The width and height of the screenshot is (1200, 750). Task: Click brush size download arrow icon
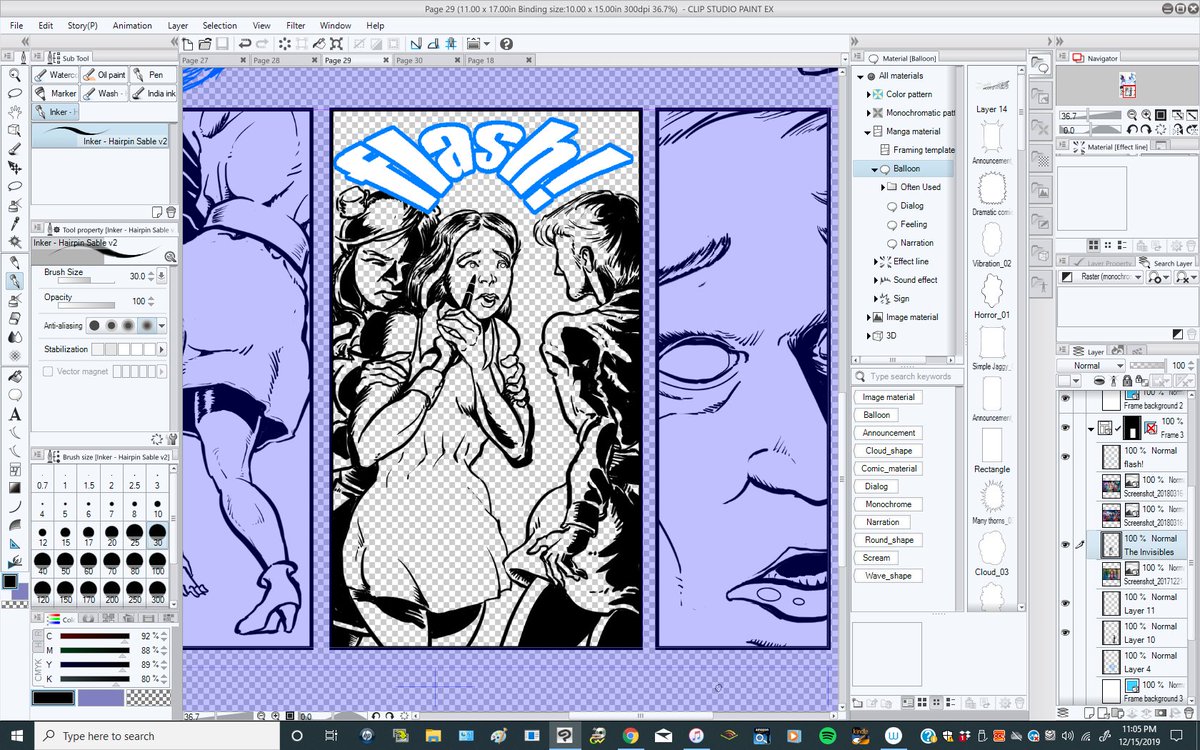[162, 276]
